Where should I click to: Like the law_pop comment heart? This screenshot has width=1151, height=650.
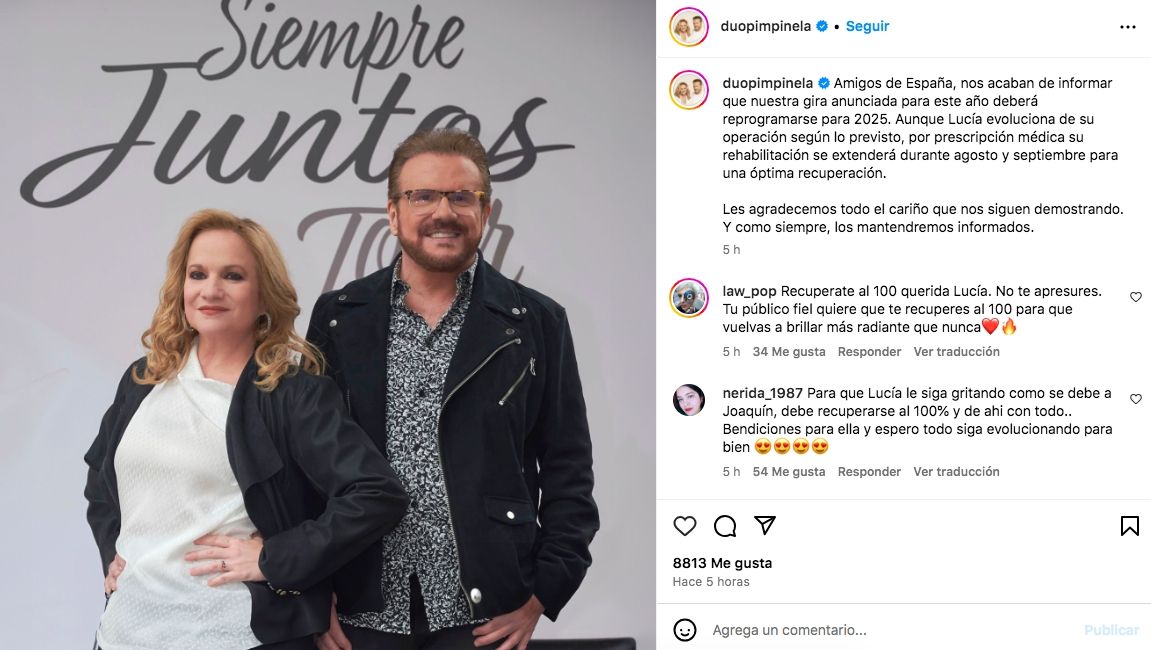(1136, 297)
